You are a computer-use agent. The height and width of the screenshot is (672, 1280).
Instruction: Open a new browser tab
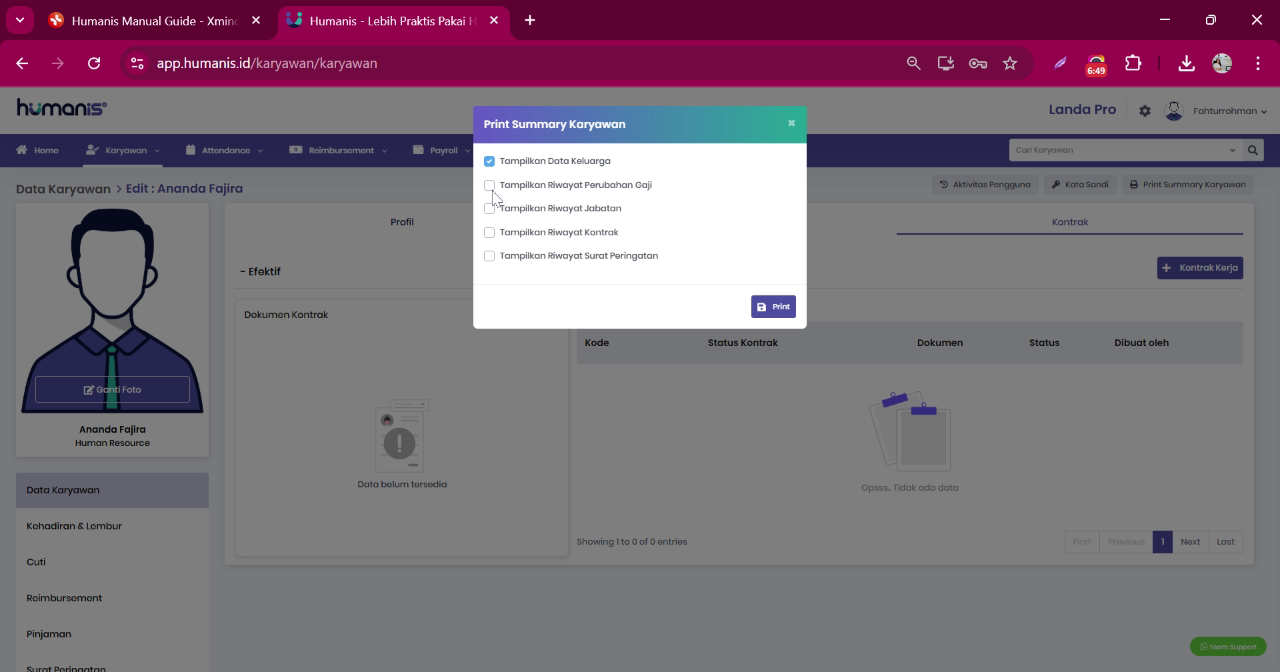[530, 20]
